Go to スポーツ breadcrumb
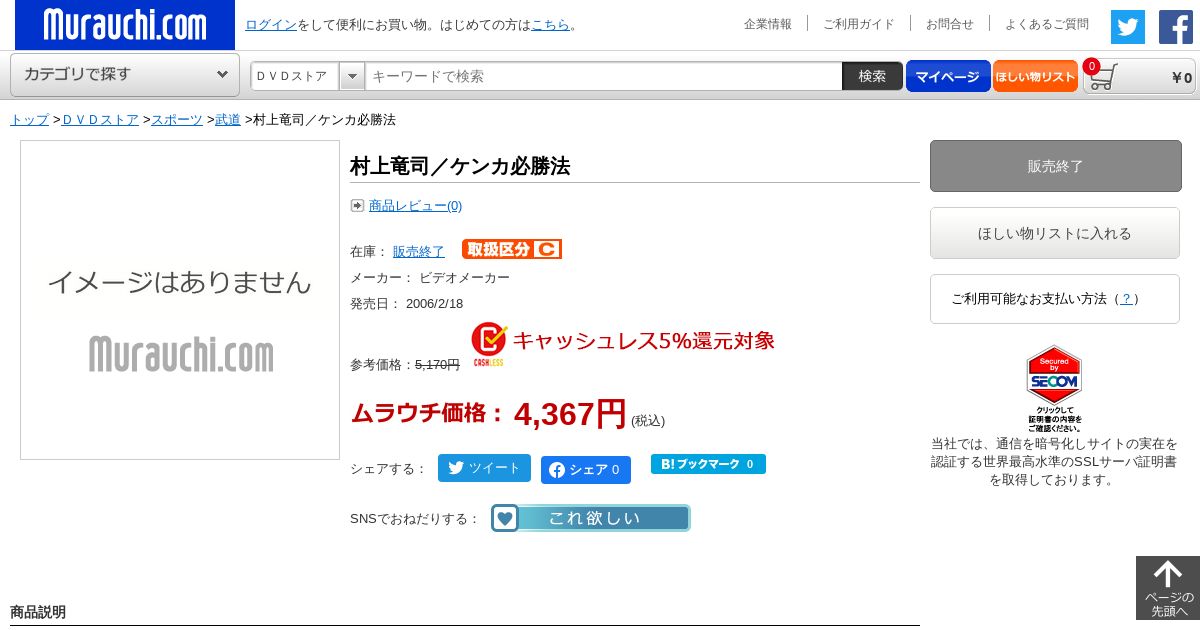This screenshot has height=630, width=1200. click(177, 119)
